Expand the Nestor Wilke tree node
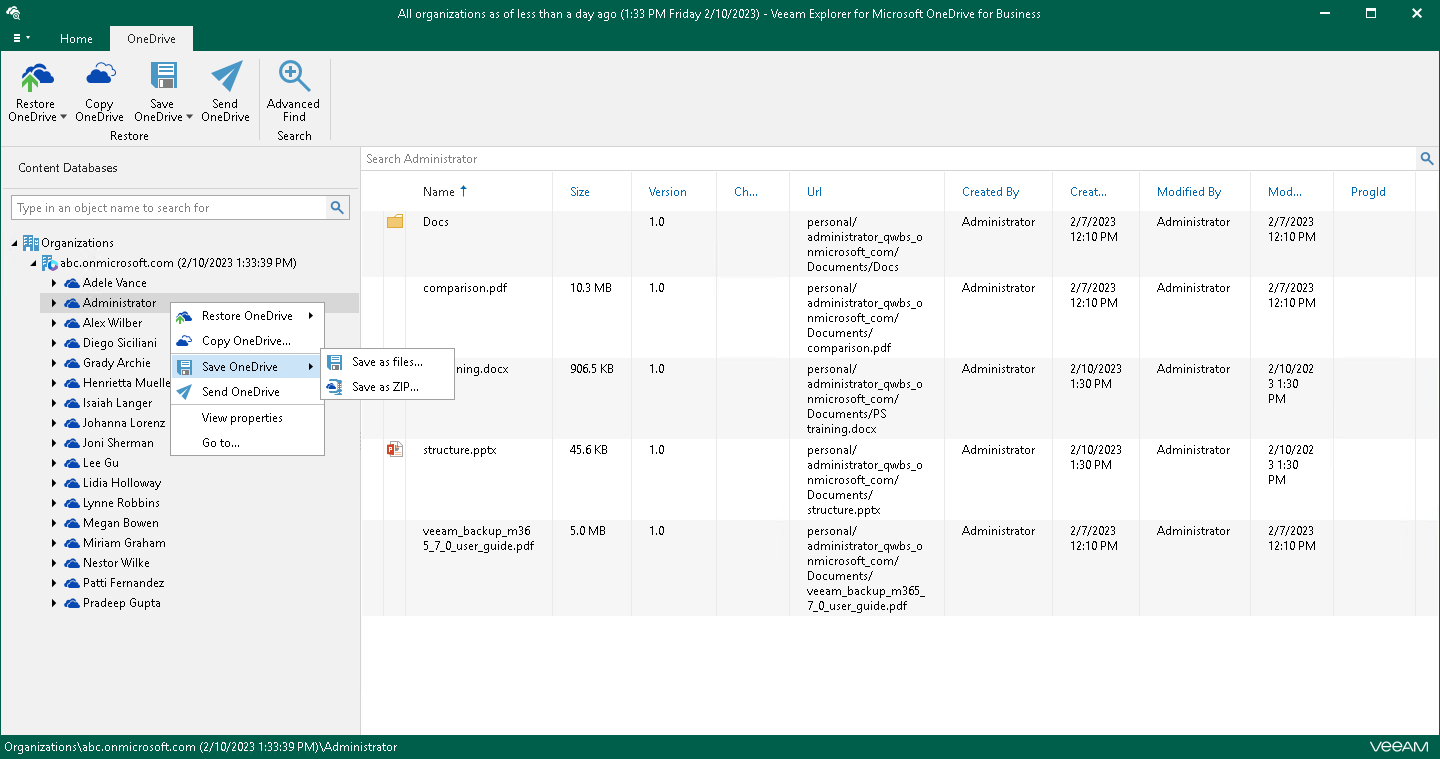Screen dimensions: 1440x759 click(54, 563)
